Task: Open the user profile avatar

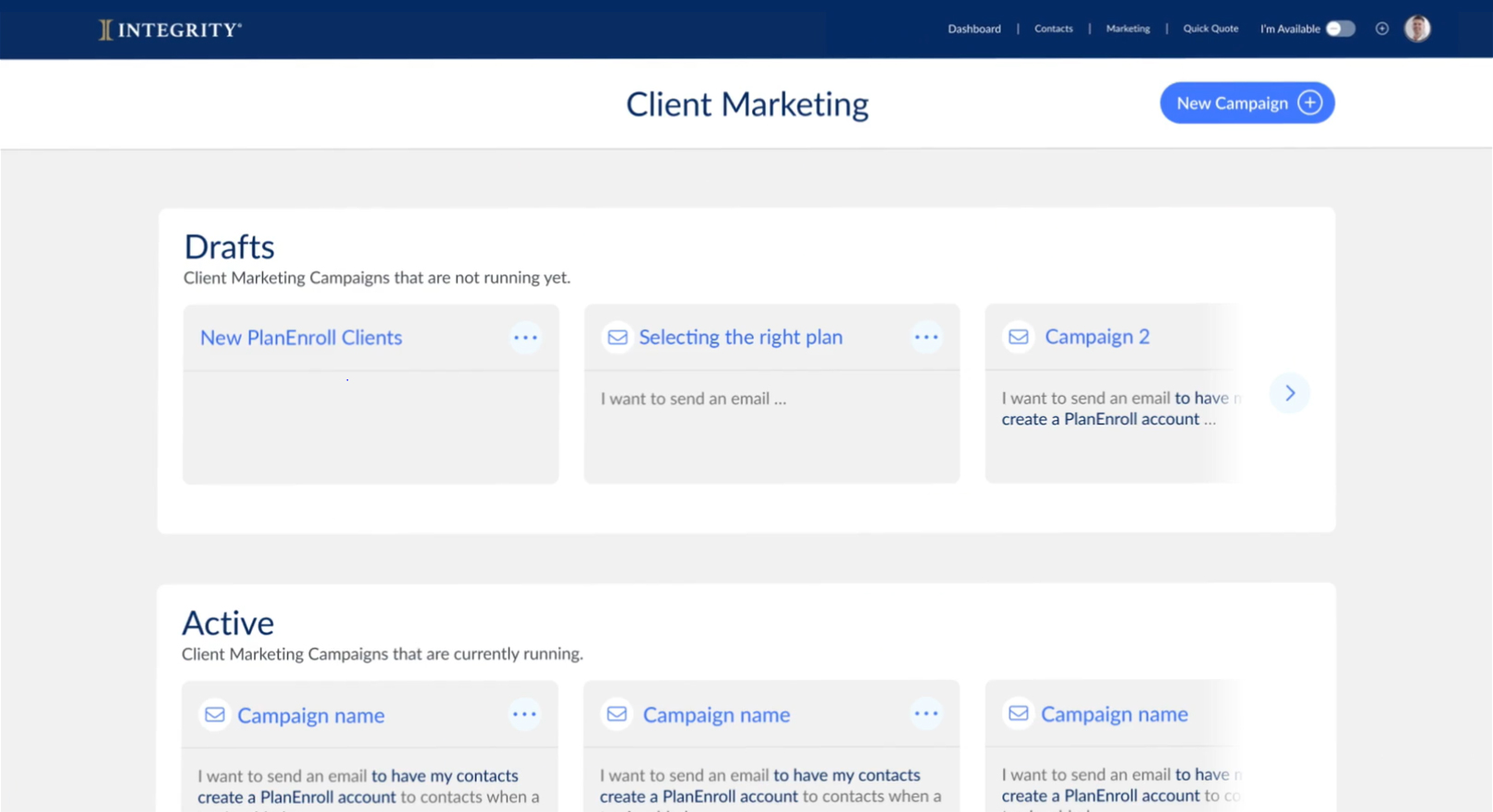Action: 1417,29
